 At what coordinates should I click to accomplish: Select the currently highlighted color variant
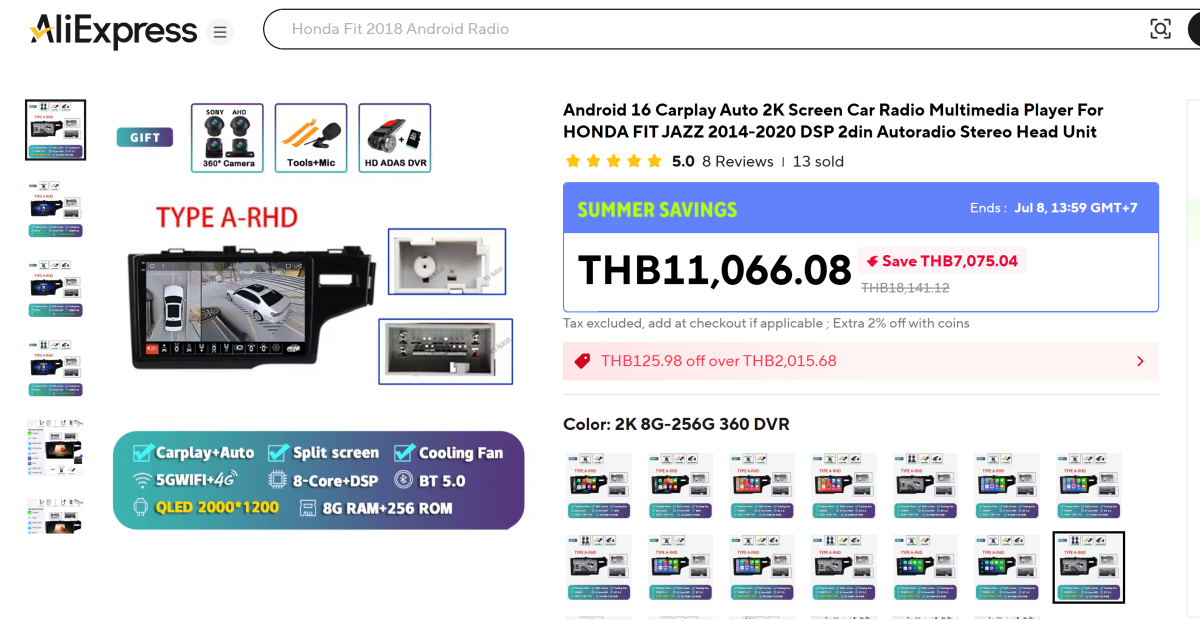(x=1089, y=567)
